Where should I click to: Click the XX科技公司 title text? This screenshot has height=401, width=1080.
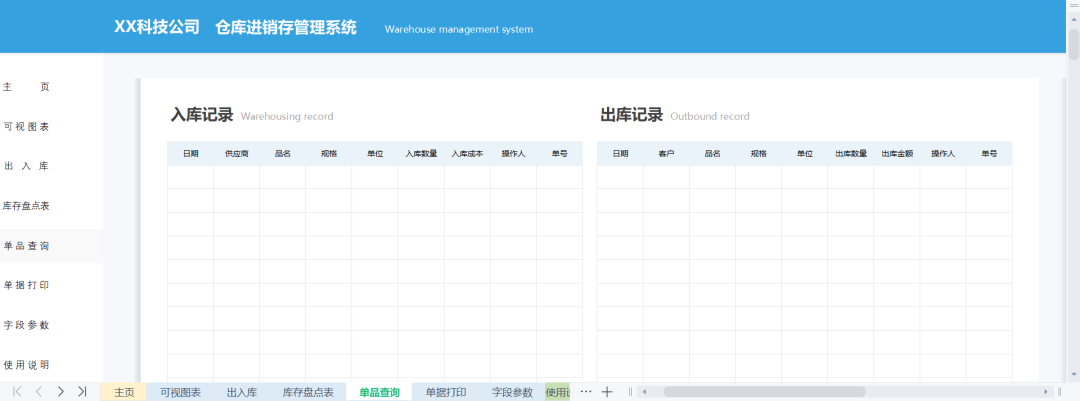click(156, 28)
